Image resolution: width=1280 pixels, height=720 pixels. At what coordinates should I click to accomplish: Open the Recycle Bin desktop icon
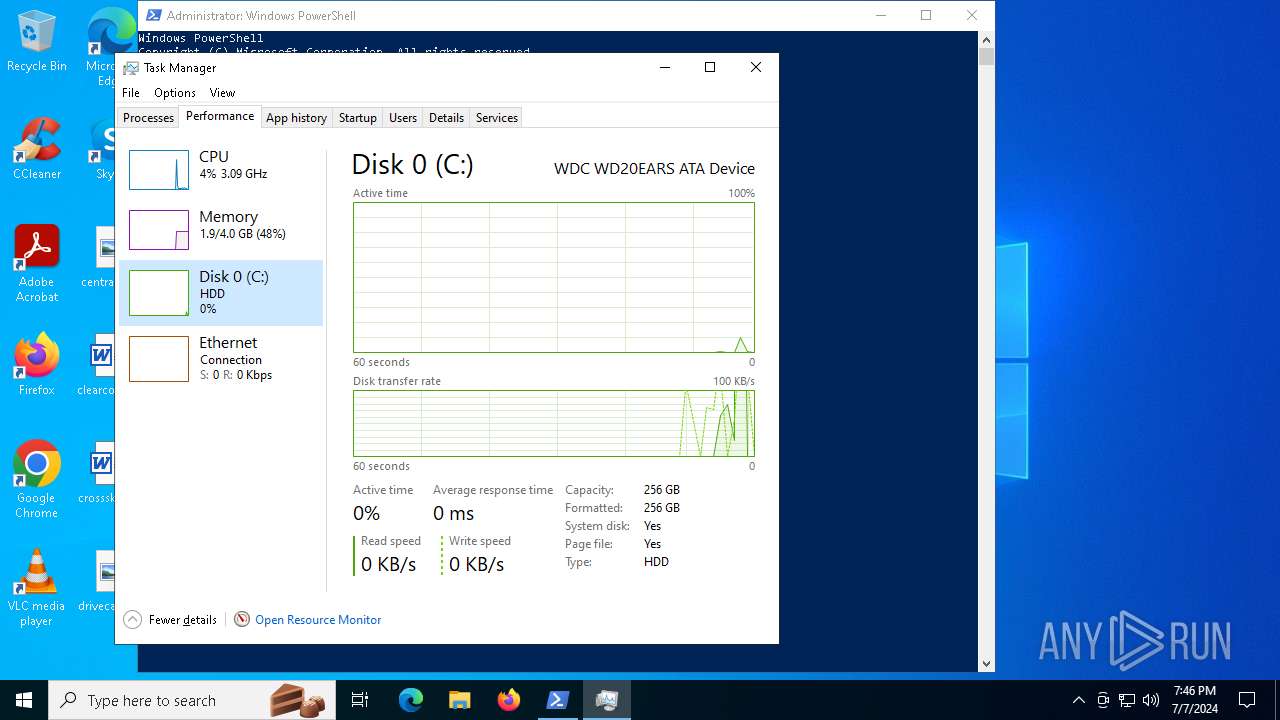click(37, 41)
